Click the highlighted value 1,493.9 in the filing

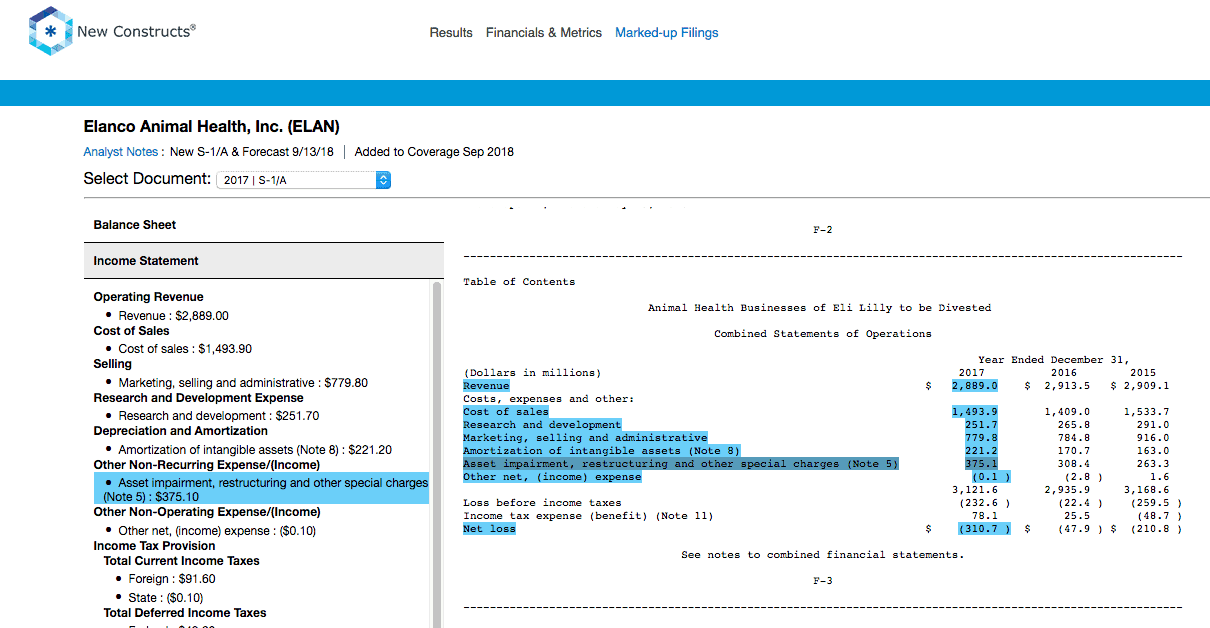click(974, 412)
